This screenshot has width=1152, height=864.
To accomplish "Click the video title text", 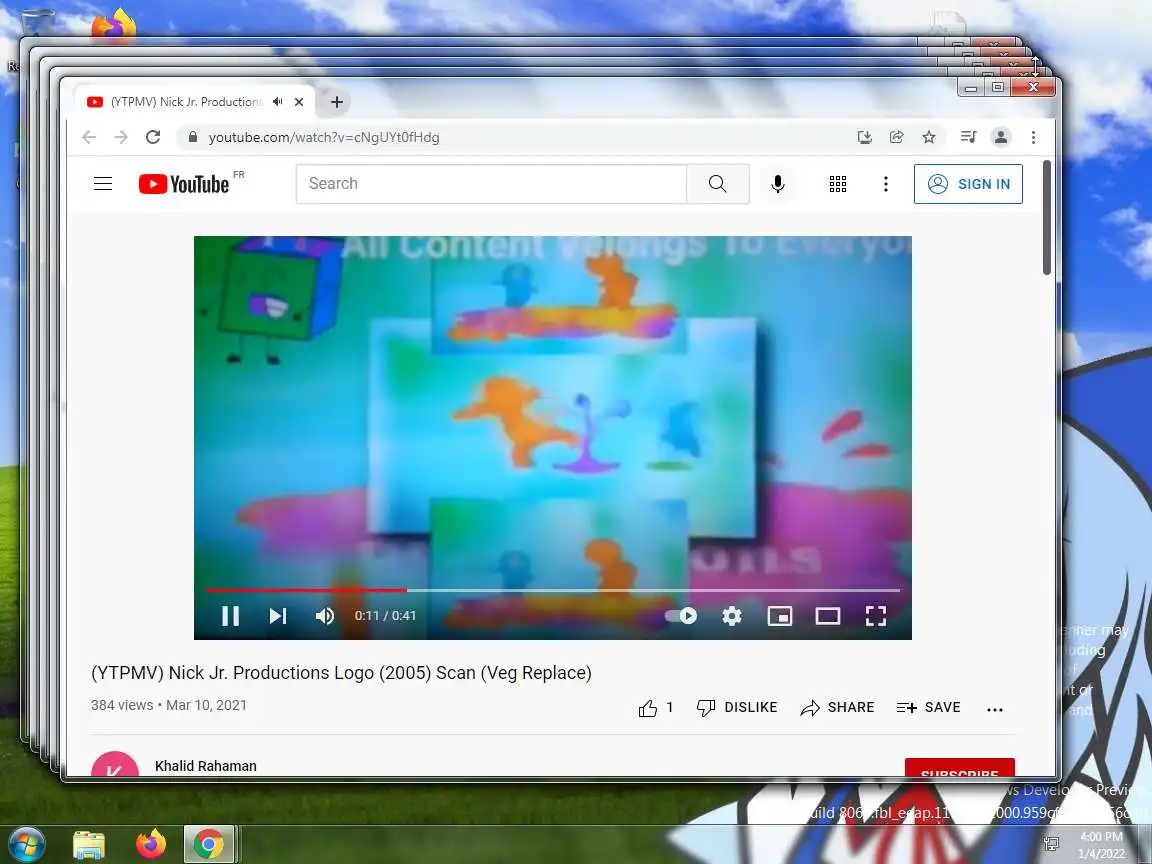I will [x=341, y=673].
